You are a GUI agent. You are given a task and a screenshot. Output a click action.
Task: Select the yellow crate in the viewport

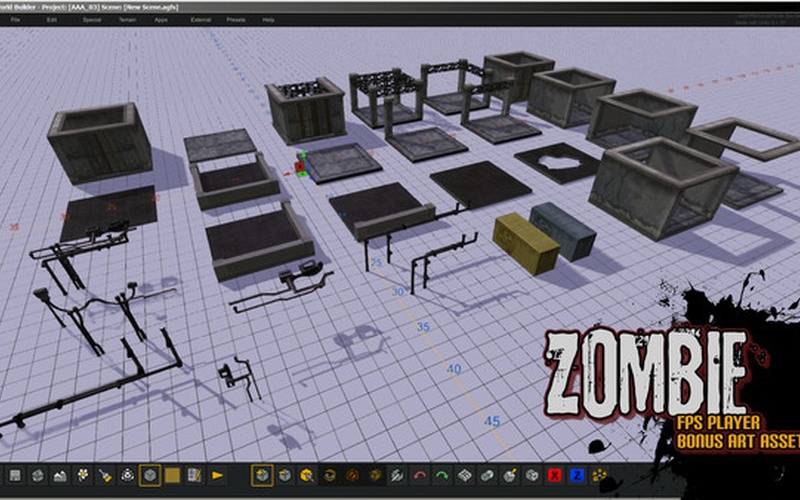(x=526, y=243)
